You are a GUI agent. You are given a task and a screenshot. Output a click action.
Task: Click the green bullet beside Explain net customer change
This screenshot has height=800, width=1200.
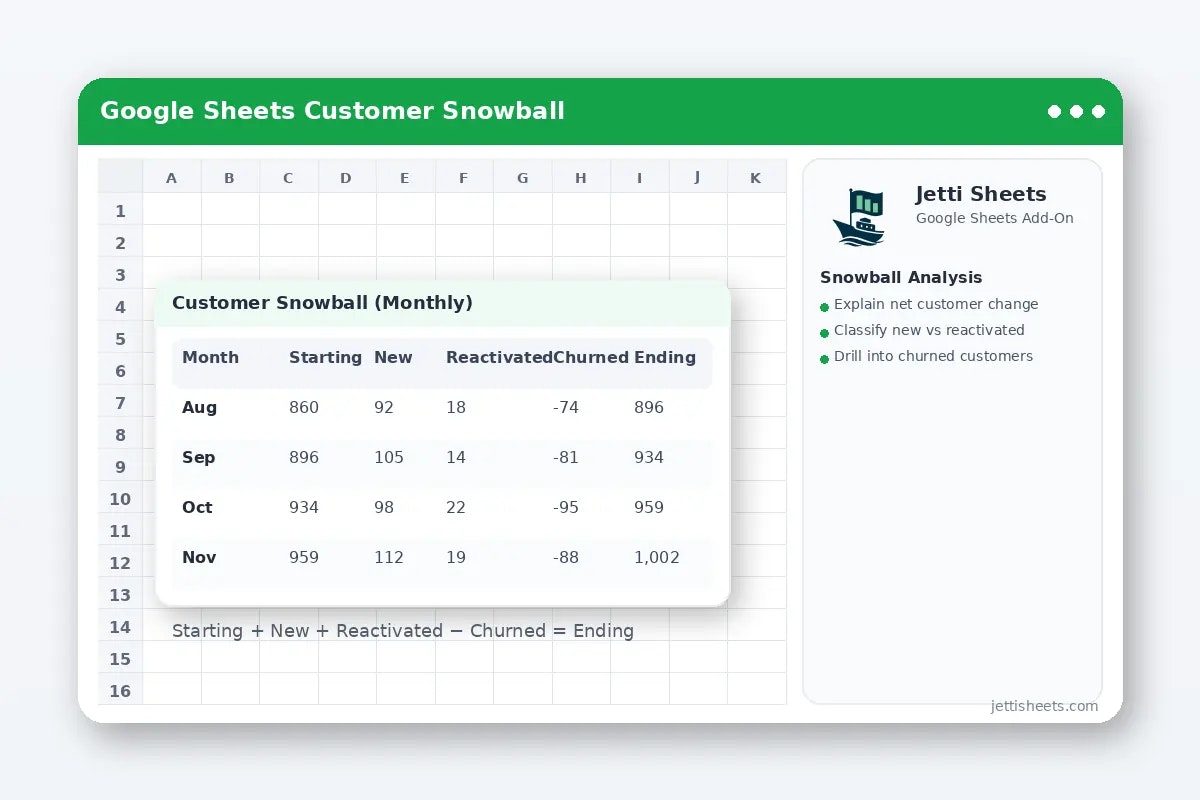(x=823, y=307)
